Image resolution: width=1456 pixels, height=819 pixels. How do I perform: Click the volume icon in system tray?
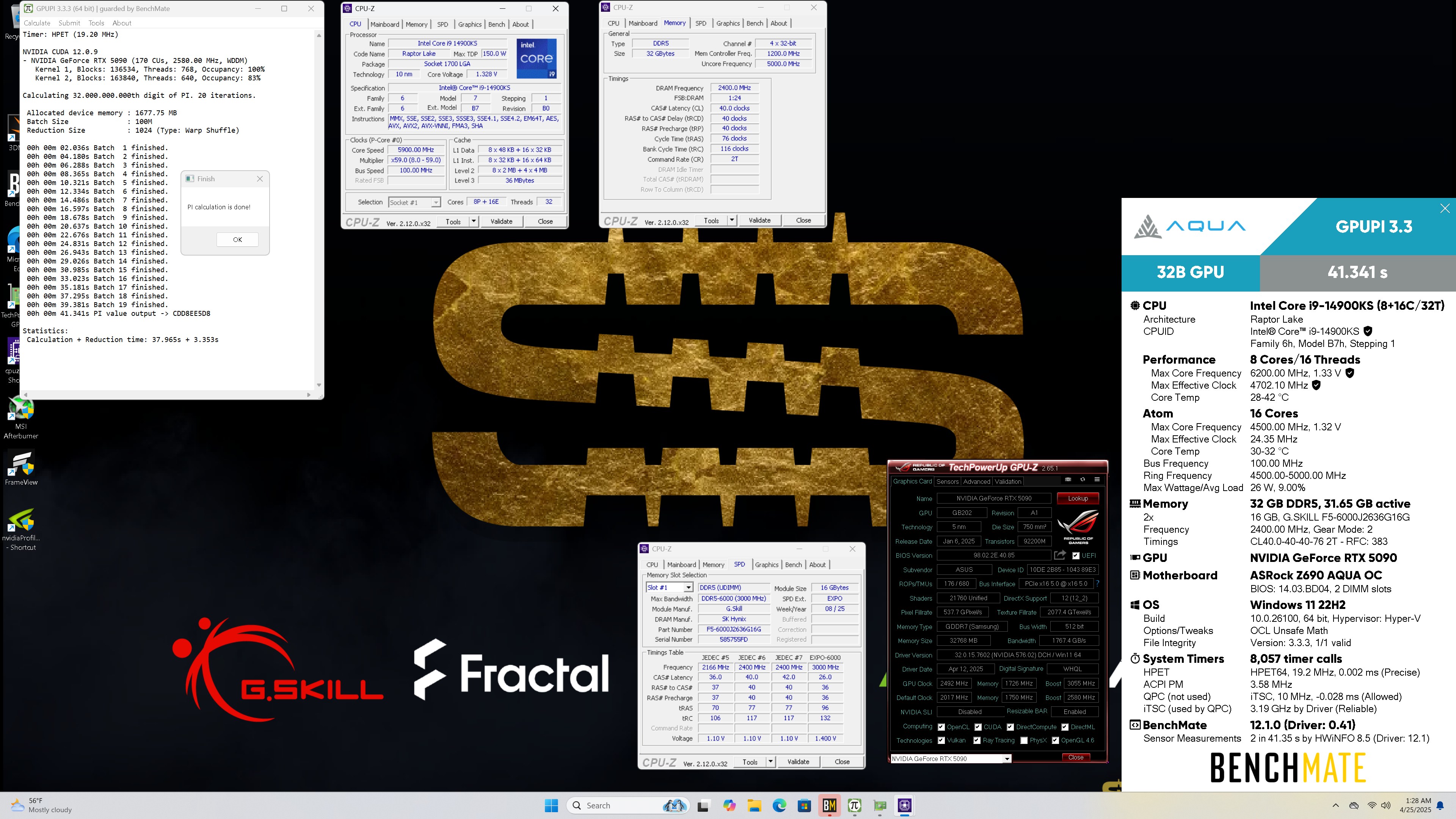tap(1386, 805)
